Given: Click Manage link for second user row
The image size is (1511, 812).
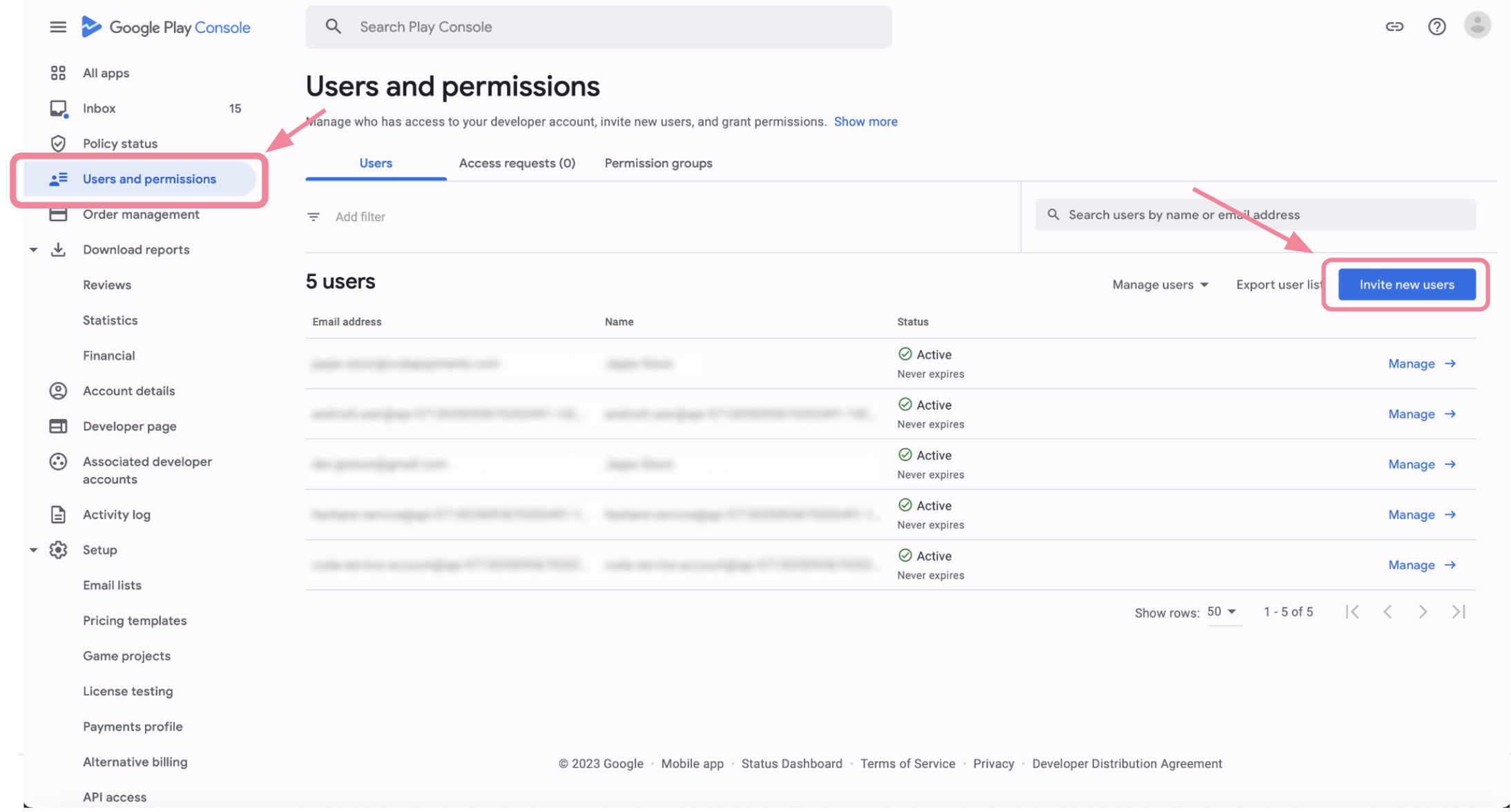Looking at the screenshot, I should [1422, 414].
